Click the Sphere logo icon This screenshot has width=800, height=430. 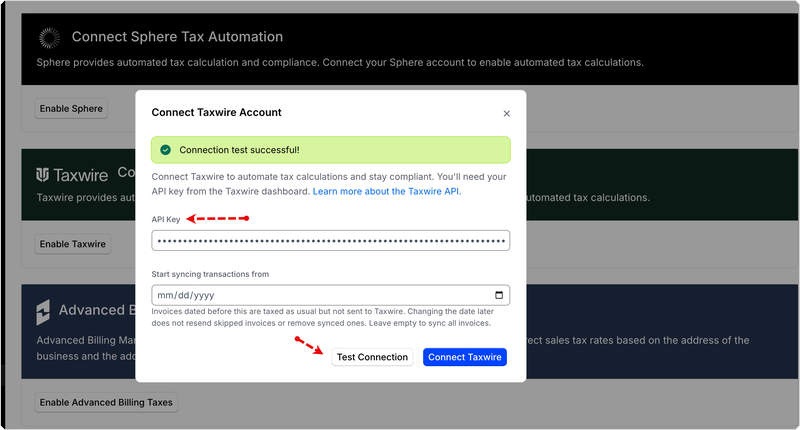[x=49, y=38]
